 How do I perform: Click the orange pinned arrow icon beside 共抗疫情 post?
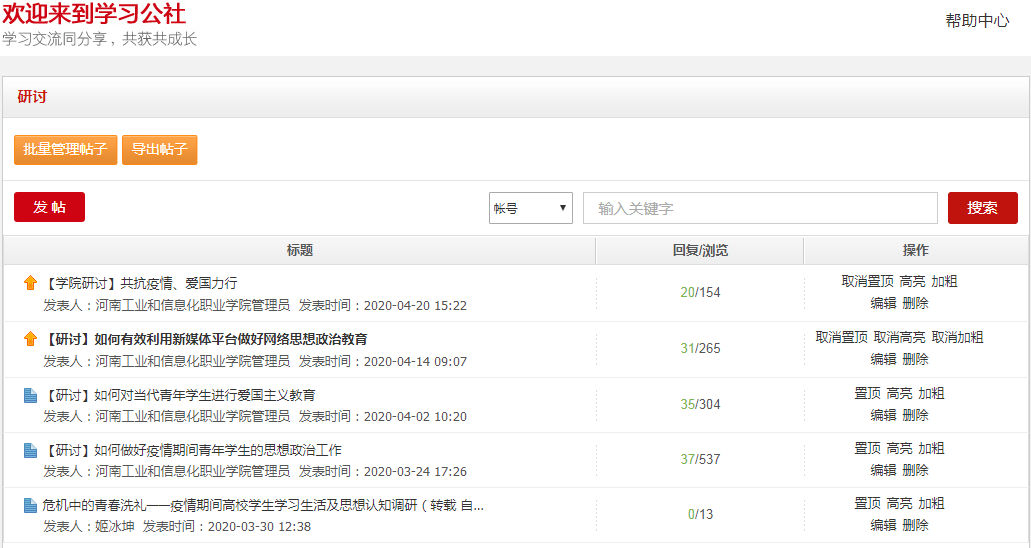coord(30,284)
